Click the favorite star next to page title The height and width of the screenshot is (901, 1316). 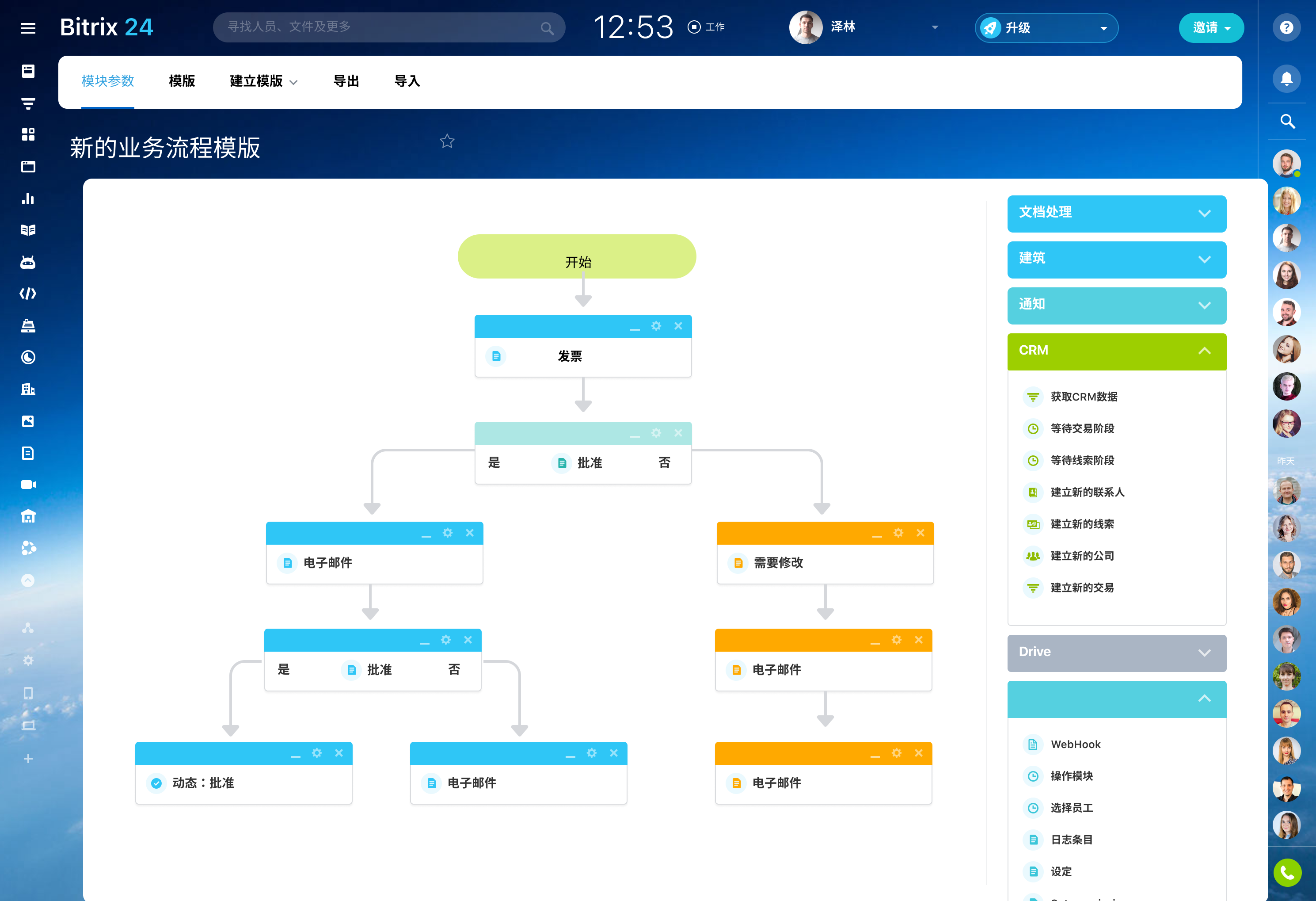(x=447, y=141)
